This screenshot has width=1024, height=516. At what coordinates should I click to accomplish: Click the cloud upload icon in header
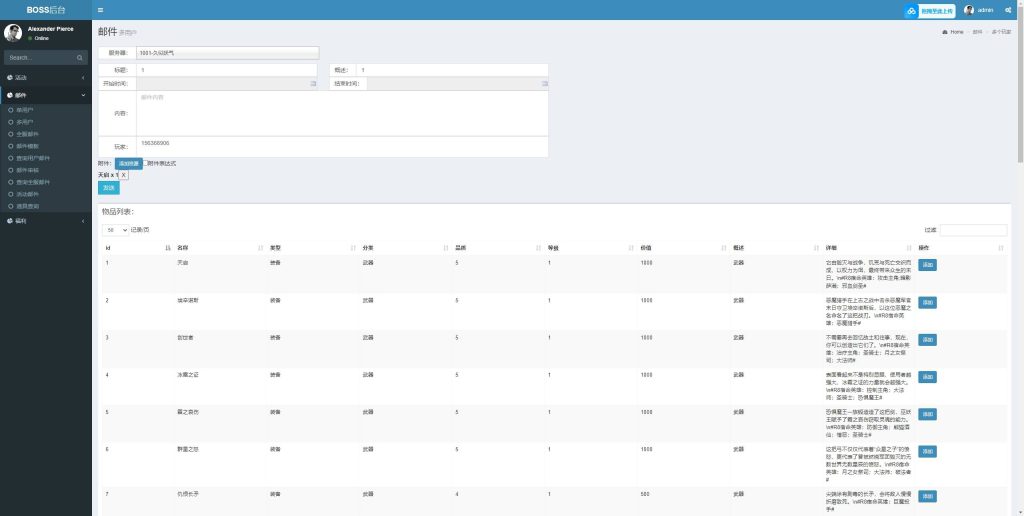[911, 11]
